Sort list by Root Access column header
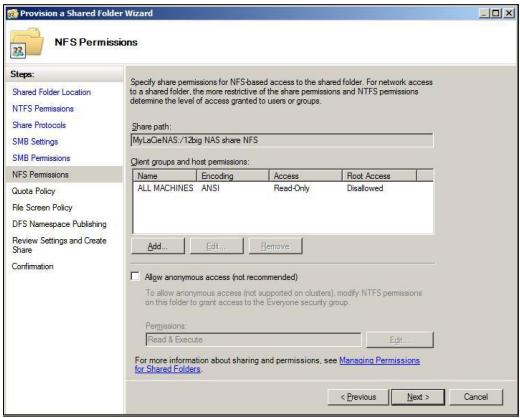The image size is (520, 418). [x=379, y=176]
